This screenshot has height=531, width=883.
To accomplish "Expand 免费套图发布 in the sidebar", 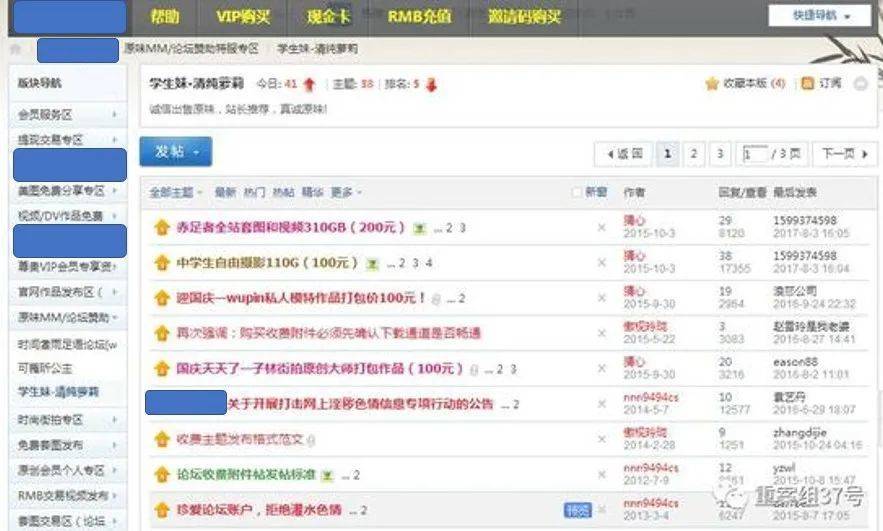I will [x=114, y=445].
